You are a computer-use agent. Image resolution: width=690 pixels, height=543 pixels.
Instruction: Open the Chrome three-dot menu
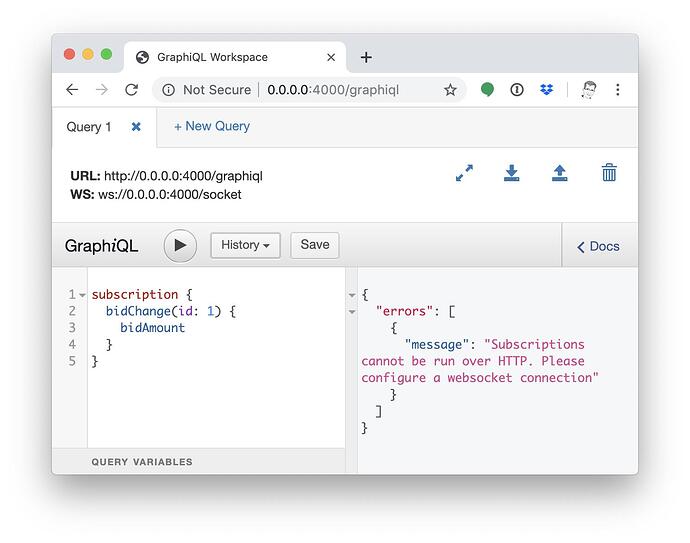click(618, 90)
